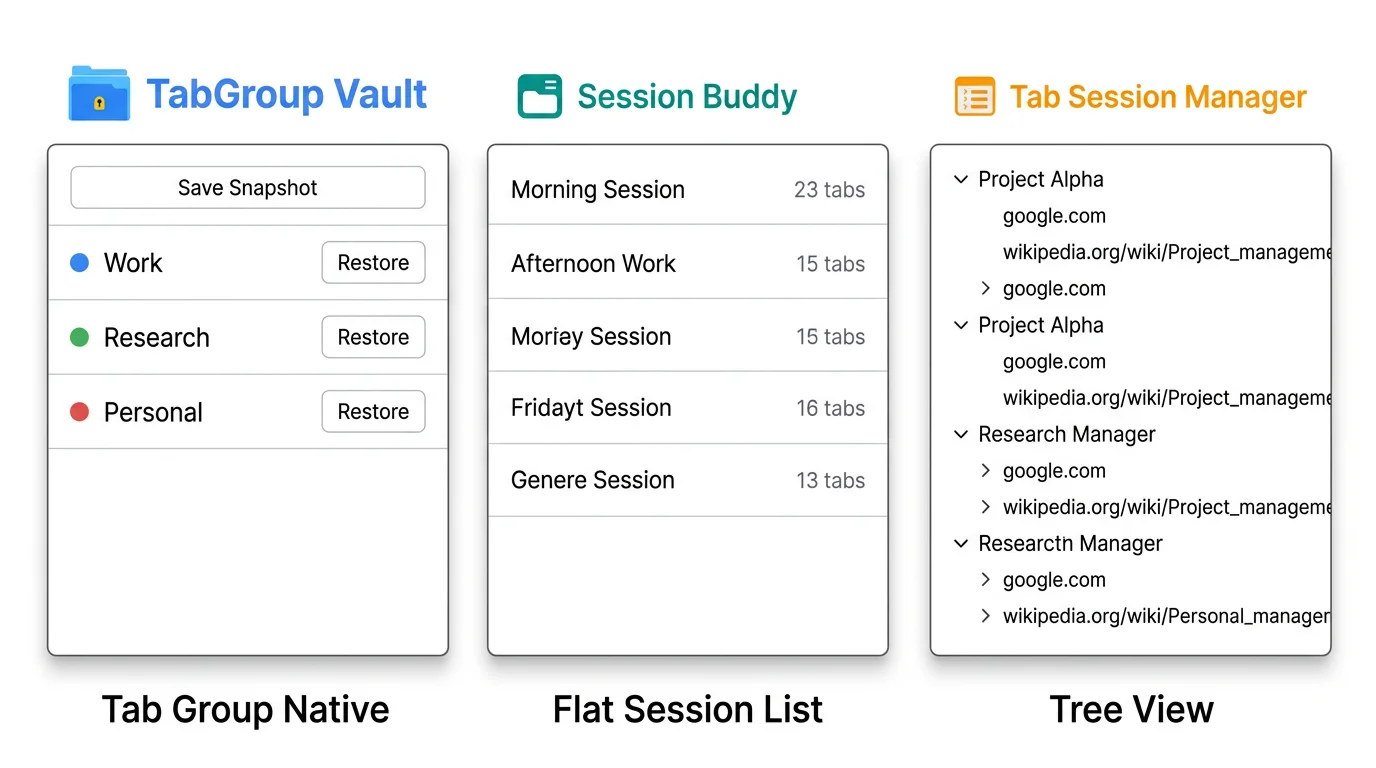The image size is (1376, 768).
Task: Click the blue dot beside Work group
Action: pyautogui.click(x=80, y=262)
